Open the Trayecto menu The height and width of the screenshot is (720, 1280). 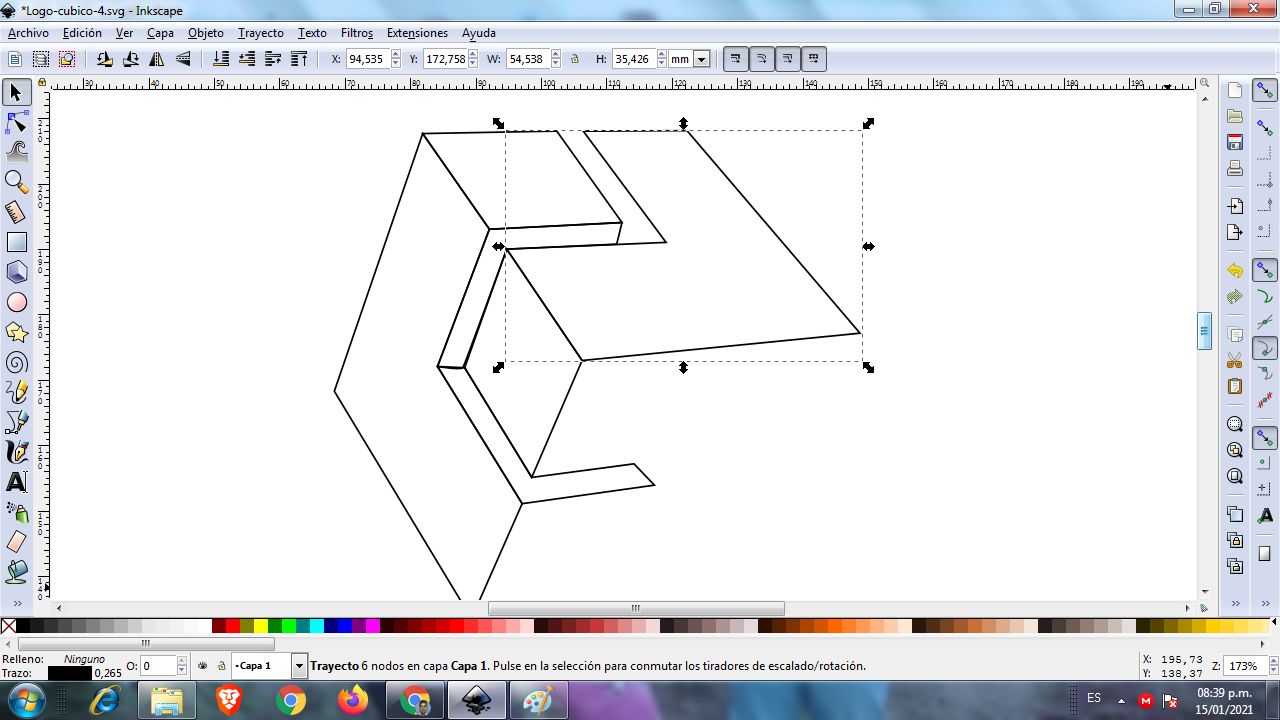point(261,33)
